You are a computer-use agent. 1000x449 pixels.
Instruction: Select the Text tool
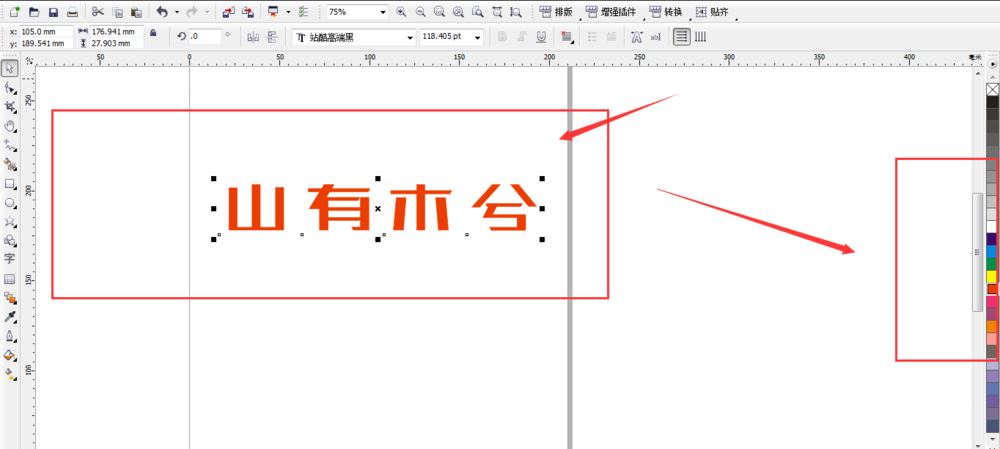[10, 258]
